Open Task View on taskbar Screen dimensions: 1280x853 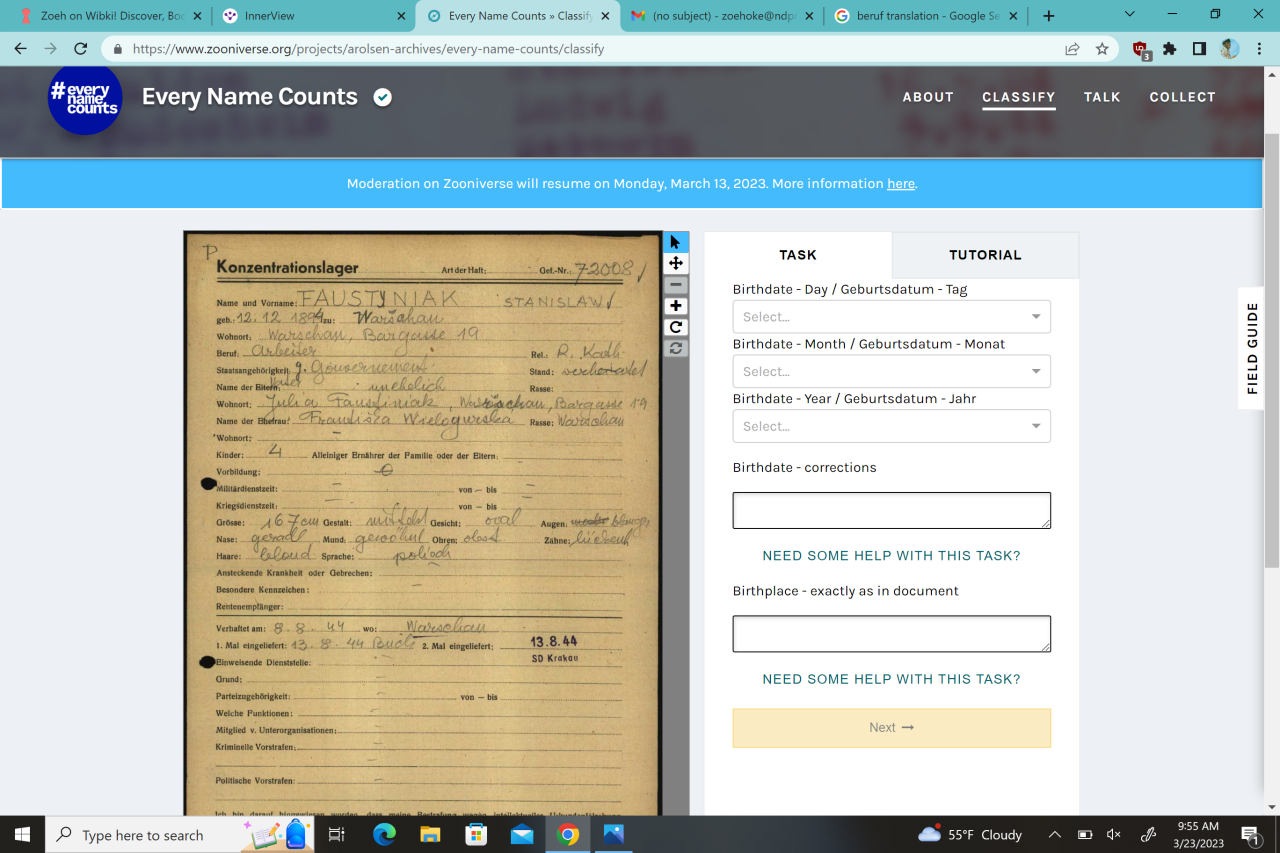point(337,834)
